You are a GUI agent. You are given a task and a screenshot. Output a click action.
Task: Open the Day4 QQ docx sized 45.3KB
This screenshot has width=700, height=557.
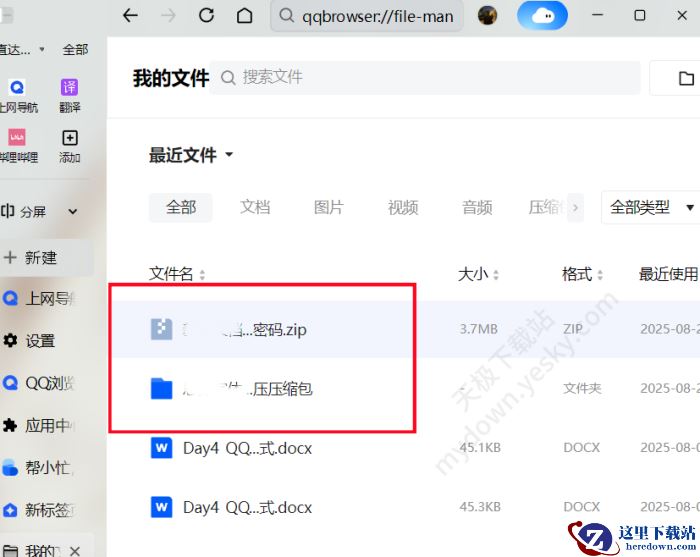247,507
